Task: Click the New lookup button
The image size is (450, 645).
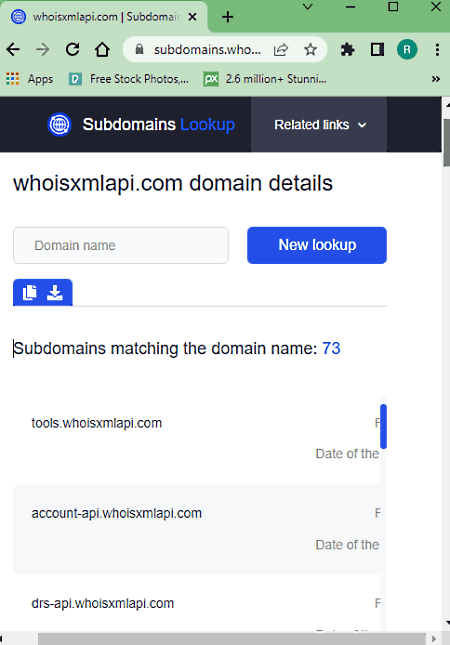Action: pyautogui.click(x=317, y=245)
